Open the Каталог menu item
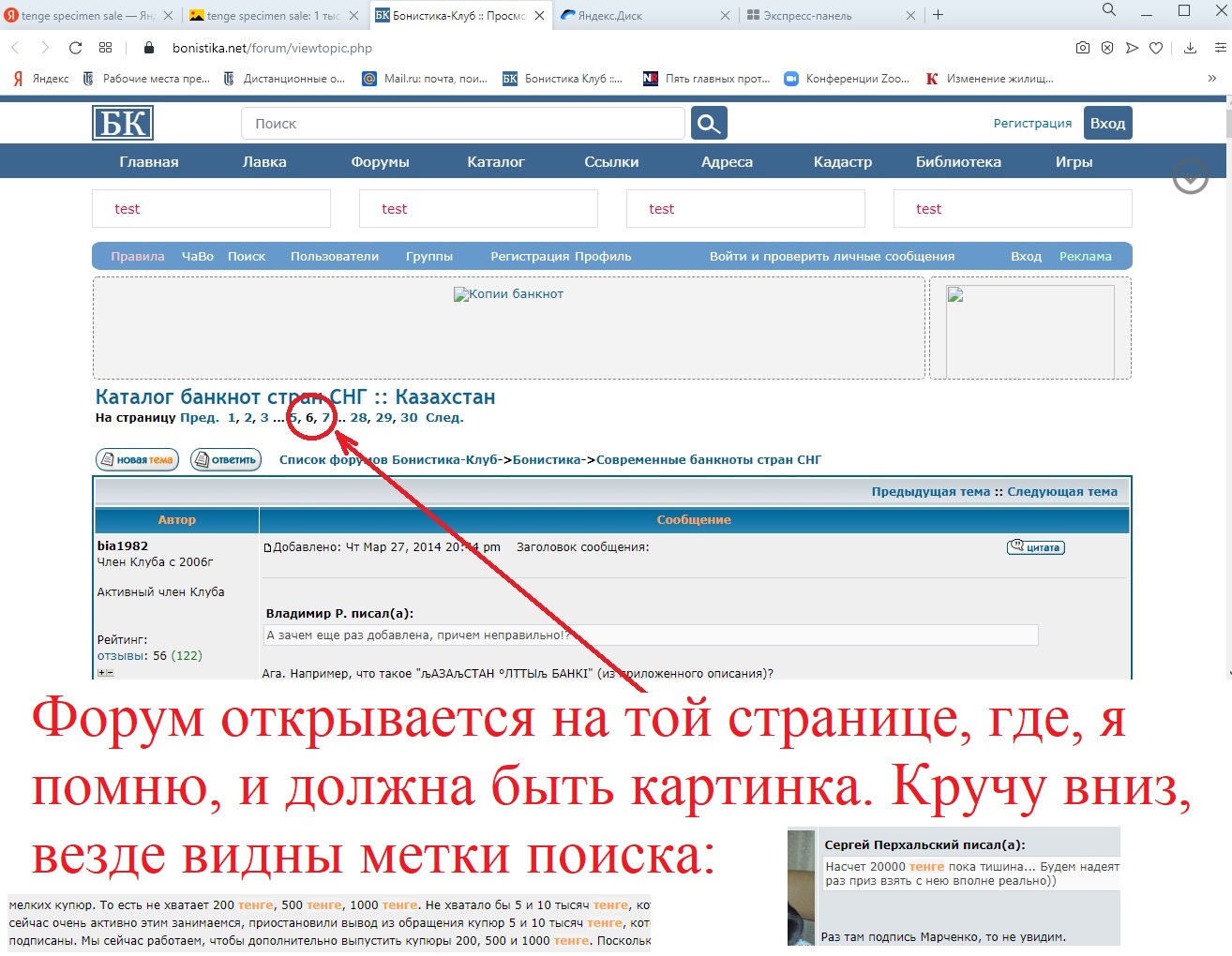Image resolution: width=1232 pixels, height=956 pixels. 496,161
